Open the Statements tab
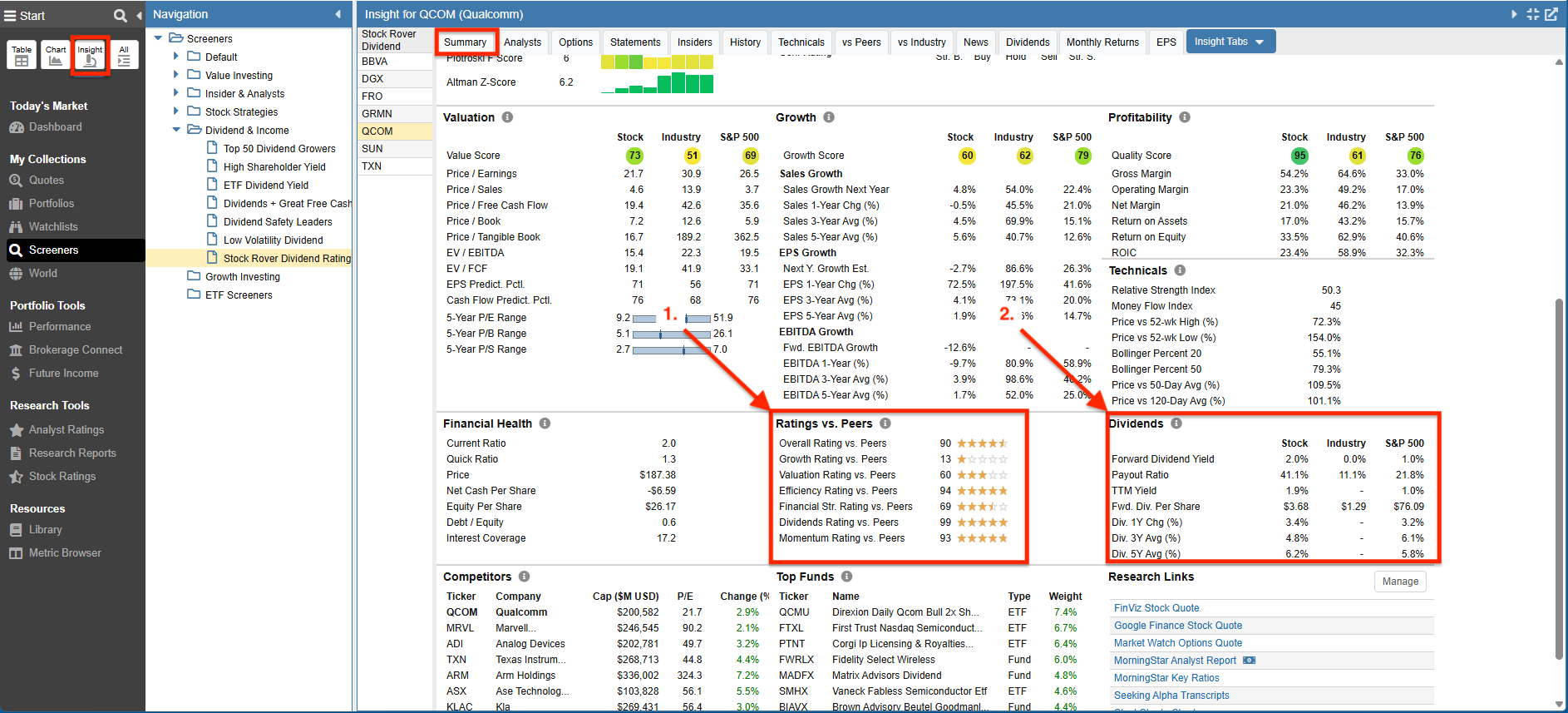Screen dimensions: 1568x713 click(635, 42)
